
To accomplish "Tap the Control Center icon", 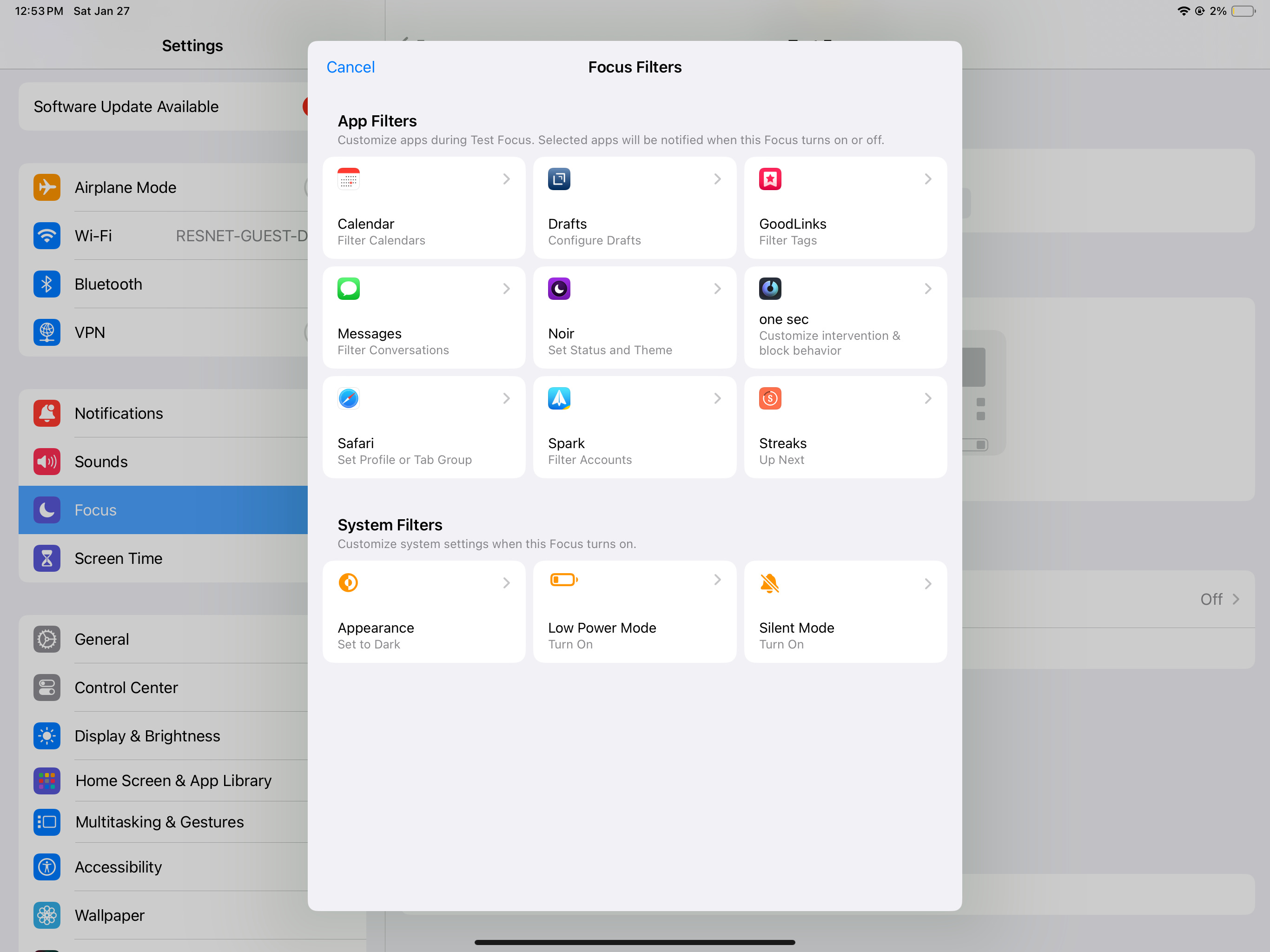I will [x=47, y=688].
